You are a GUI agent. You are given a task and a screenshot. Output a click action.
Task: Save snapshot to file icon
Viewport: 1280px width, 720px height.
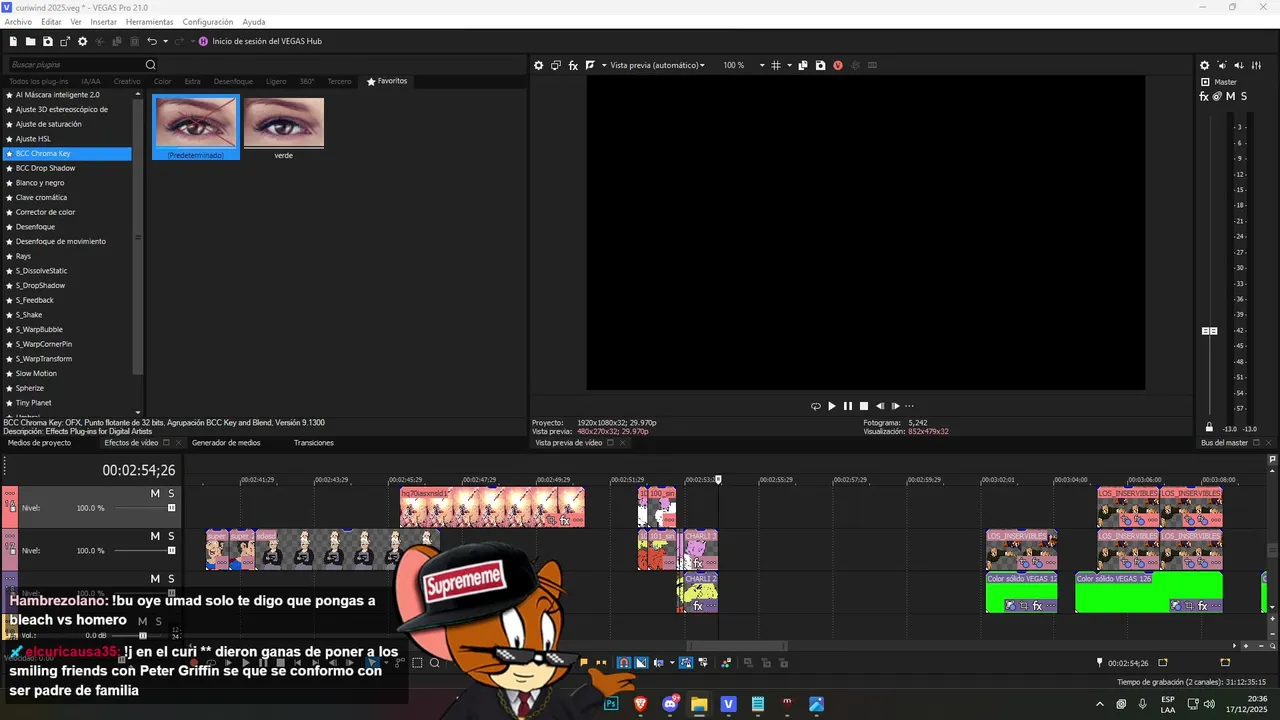click(x=820, y=65)
